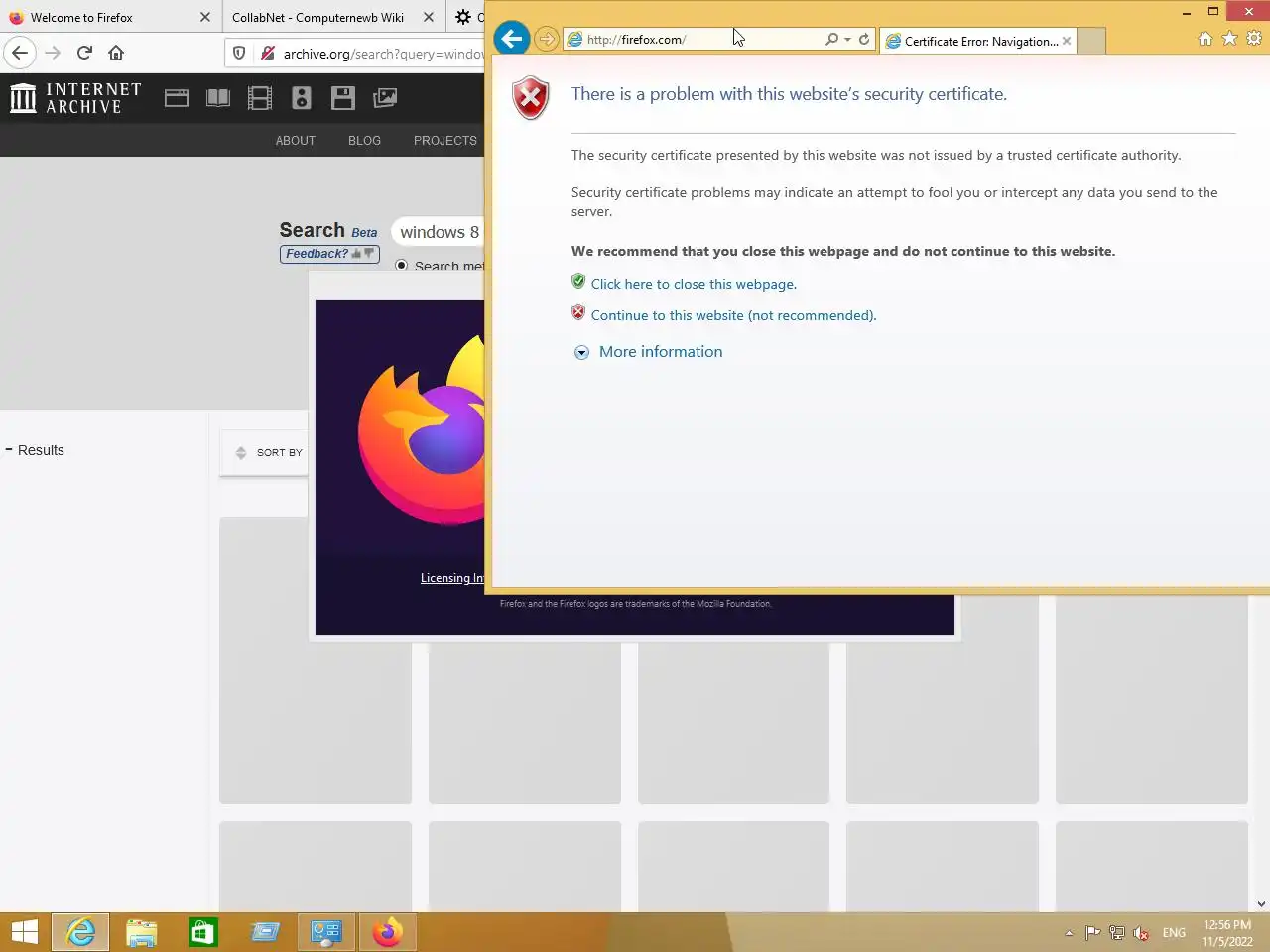Open the Windows Store taskbar icon
The height and width of the screenshot is (952, 1270).
[x=203, y=932]
